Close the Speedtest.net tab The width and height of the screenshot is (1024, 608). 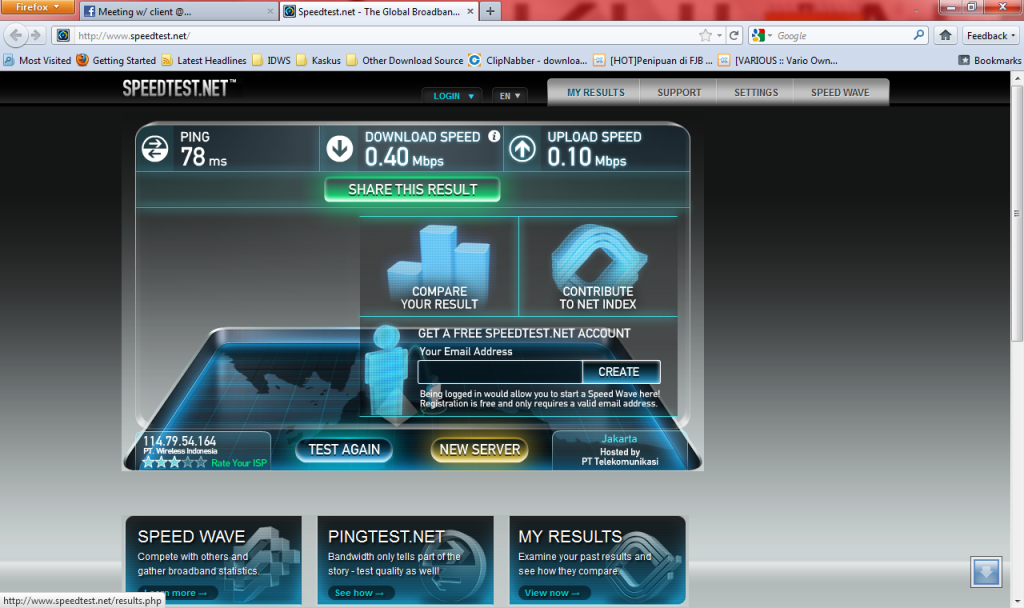[470, 11]
